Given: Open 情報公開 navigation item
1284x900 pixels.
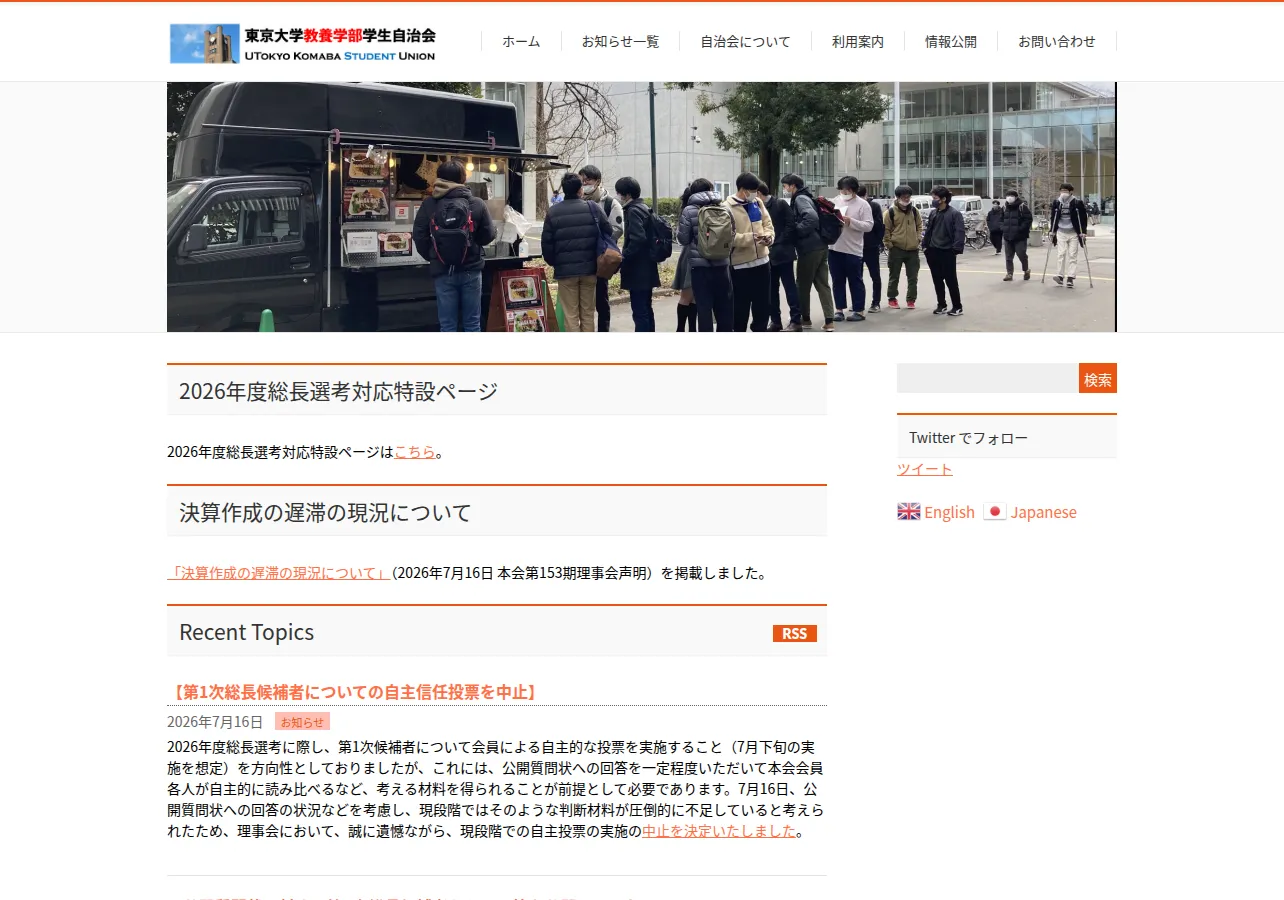Looking at the screenshot, I should pos(951,41).
